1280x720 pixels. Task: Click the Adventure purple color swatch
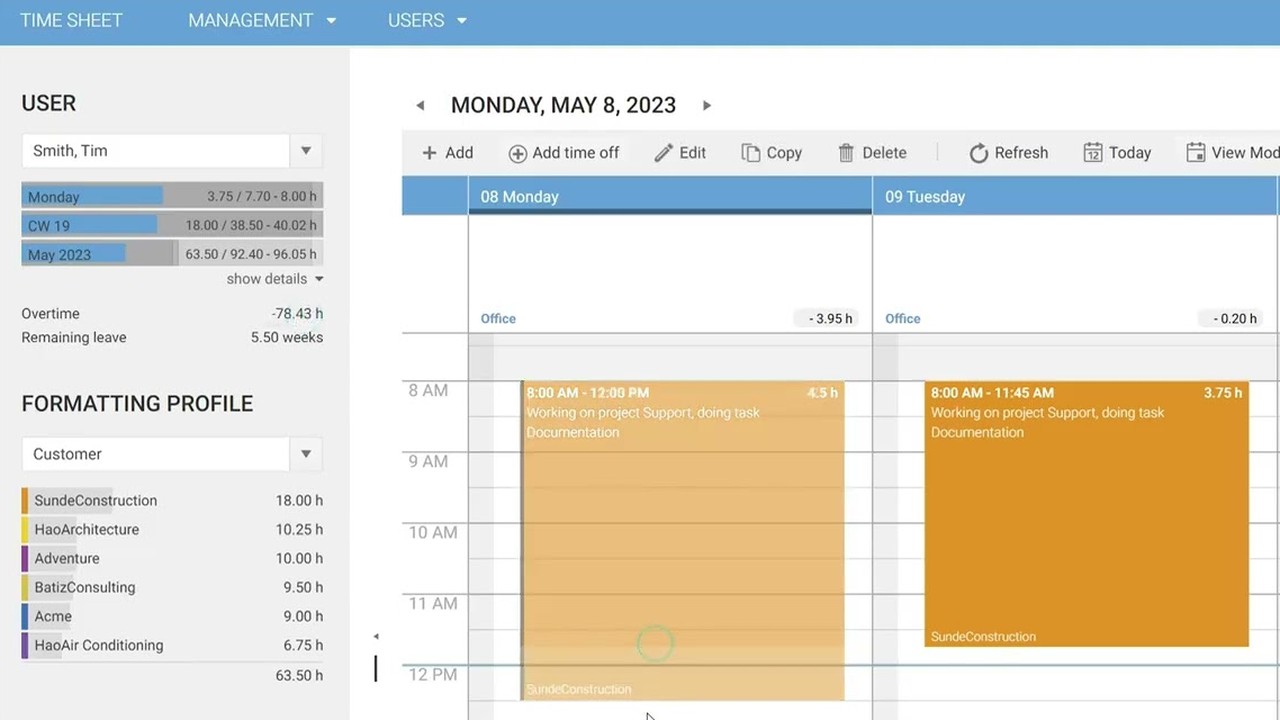click(x=25, y=558)
